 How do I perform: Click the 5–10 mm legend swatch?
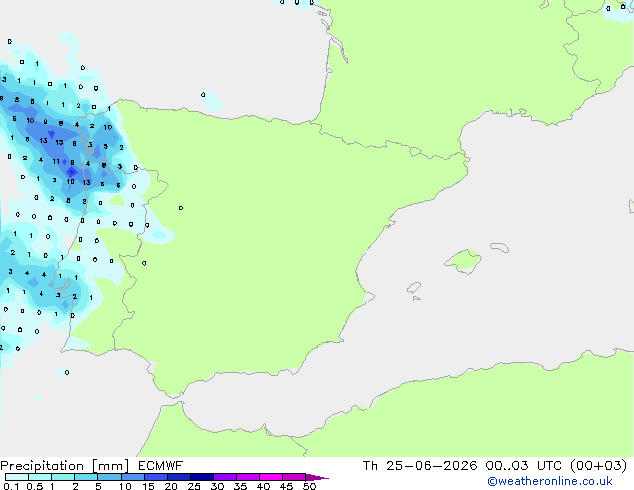pyautogui.click(x=109, y=477)
